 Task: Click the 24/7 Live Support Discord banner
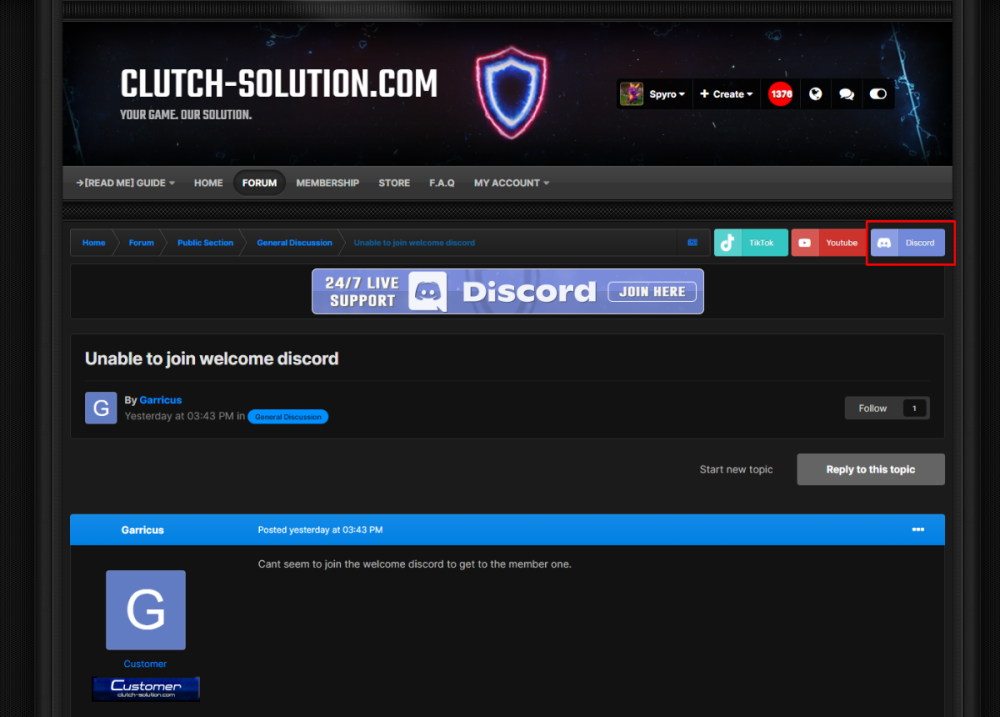point(507,291)
